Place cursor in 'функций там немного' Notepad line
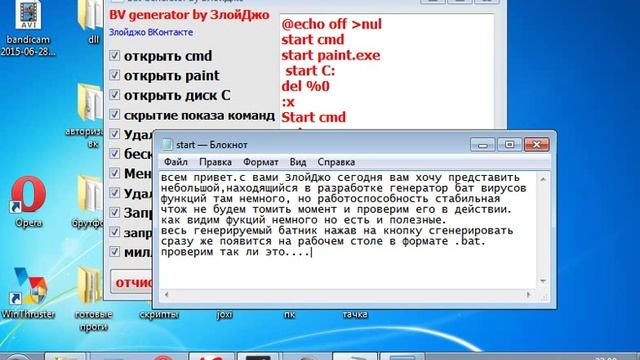 click(x=330, y=199)
